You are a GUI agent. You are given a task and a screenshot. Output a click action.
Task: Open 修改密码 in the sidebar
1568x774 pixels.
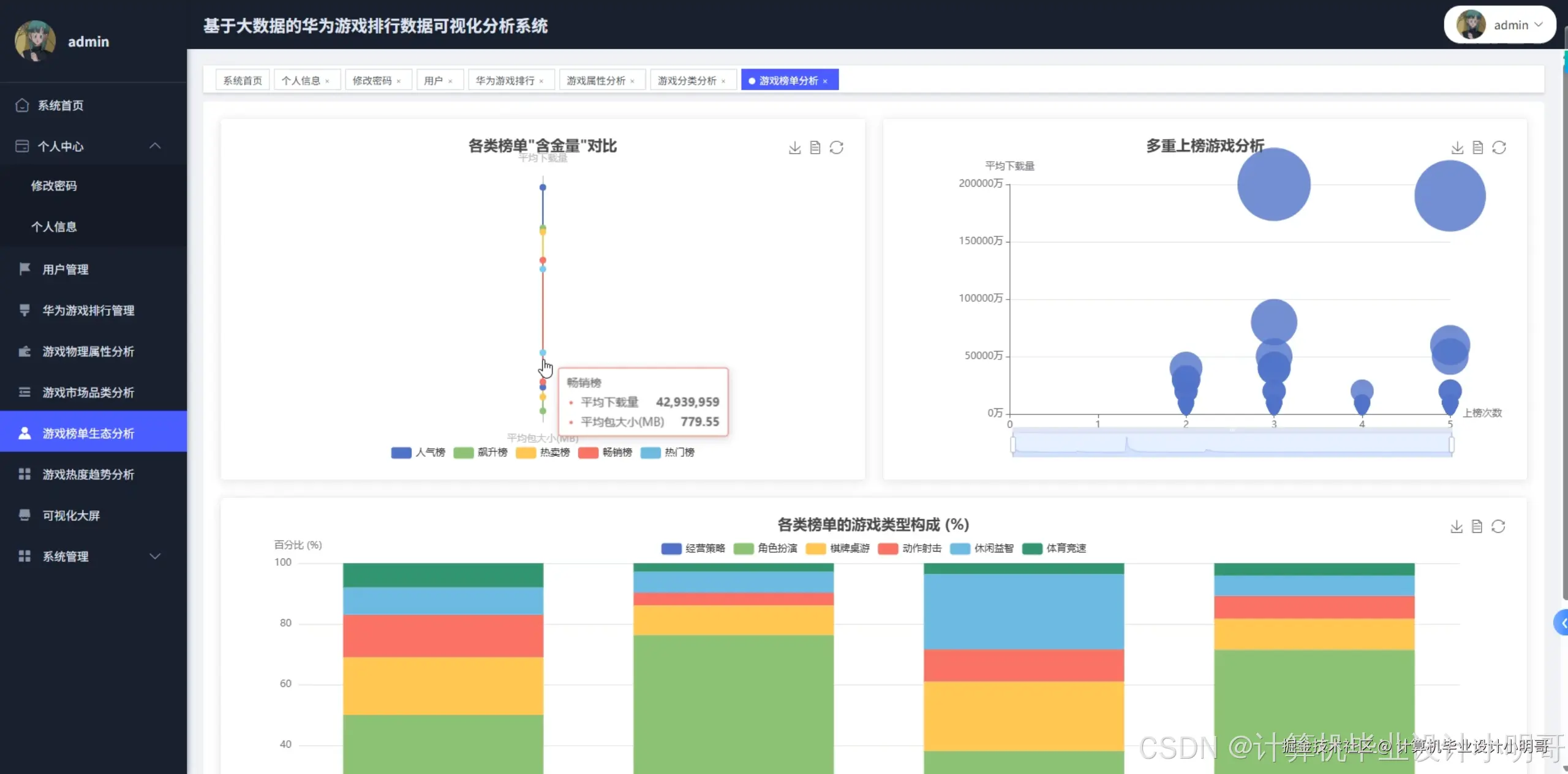pos(54,186)
